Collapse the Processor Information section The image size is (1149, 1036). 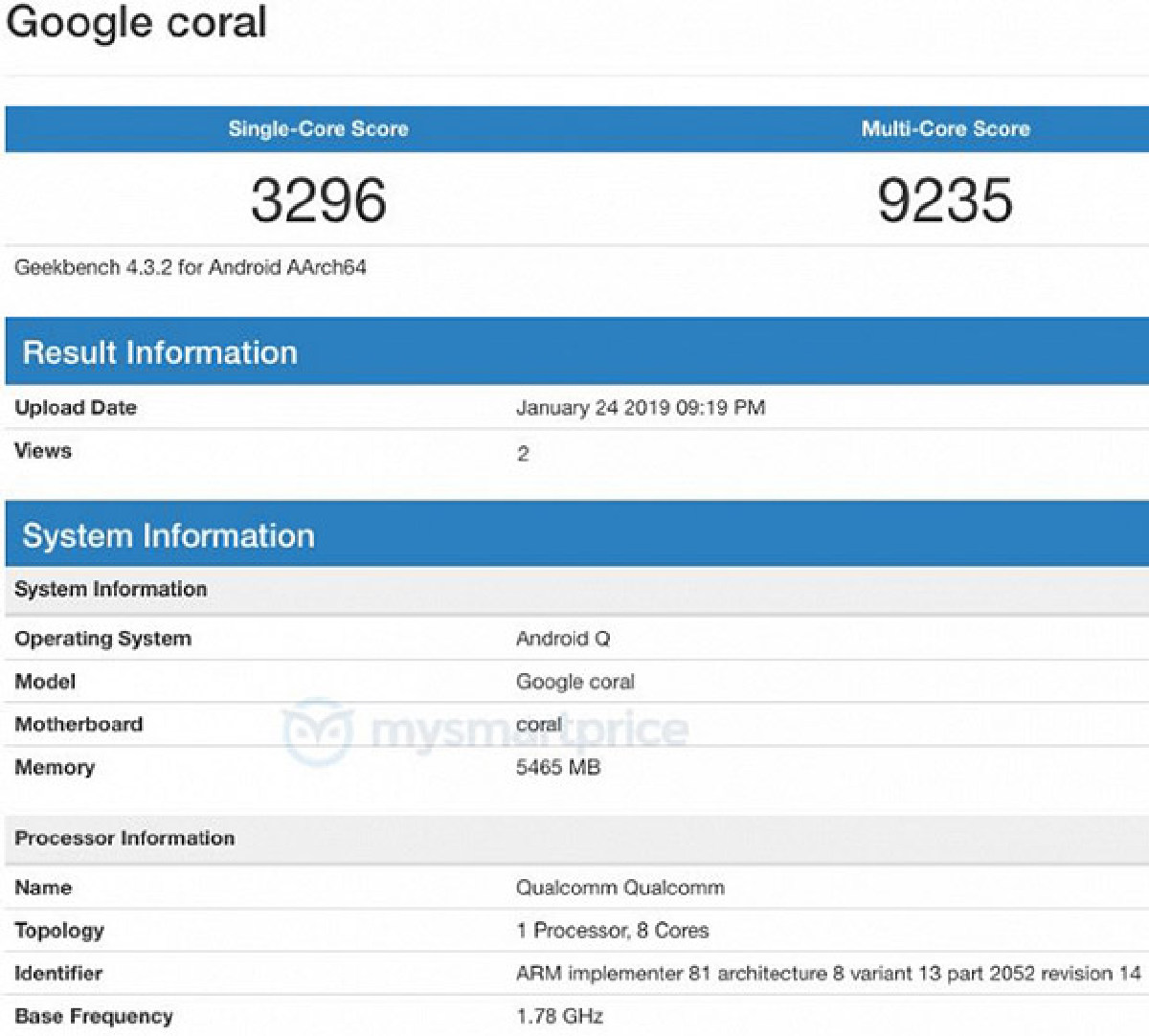point(124,839)
